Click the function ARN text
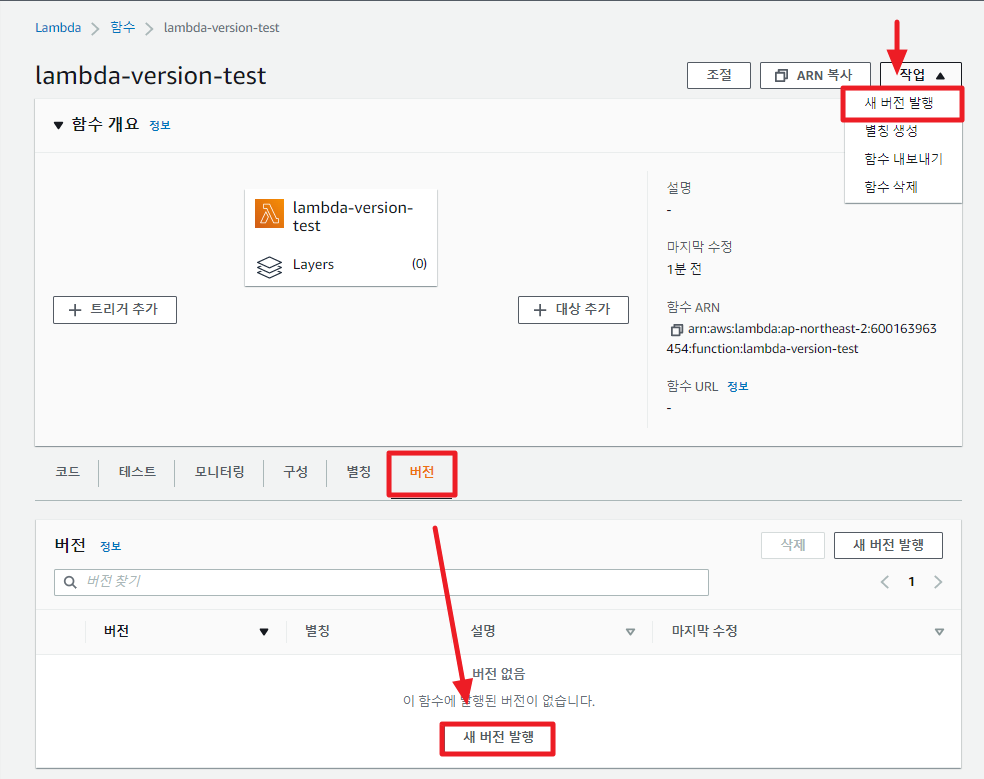Viewport: 984px width, 779px height. 801,339
